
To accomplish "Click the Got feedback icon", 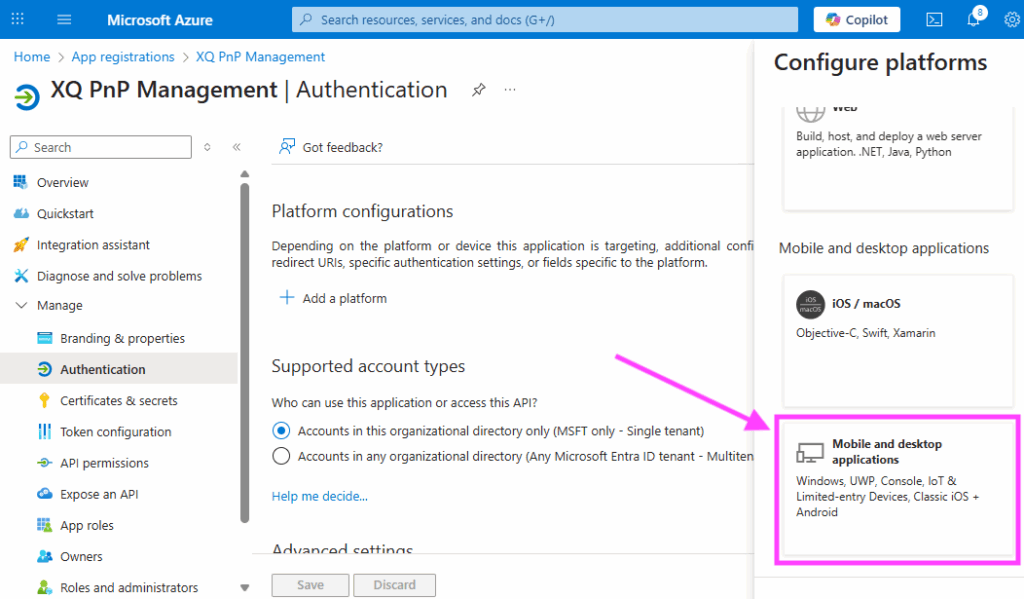I will (288, 147).
